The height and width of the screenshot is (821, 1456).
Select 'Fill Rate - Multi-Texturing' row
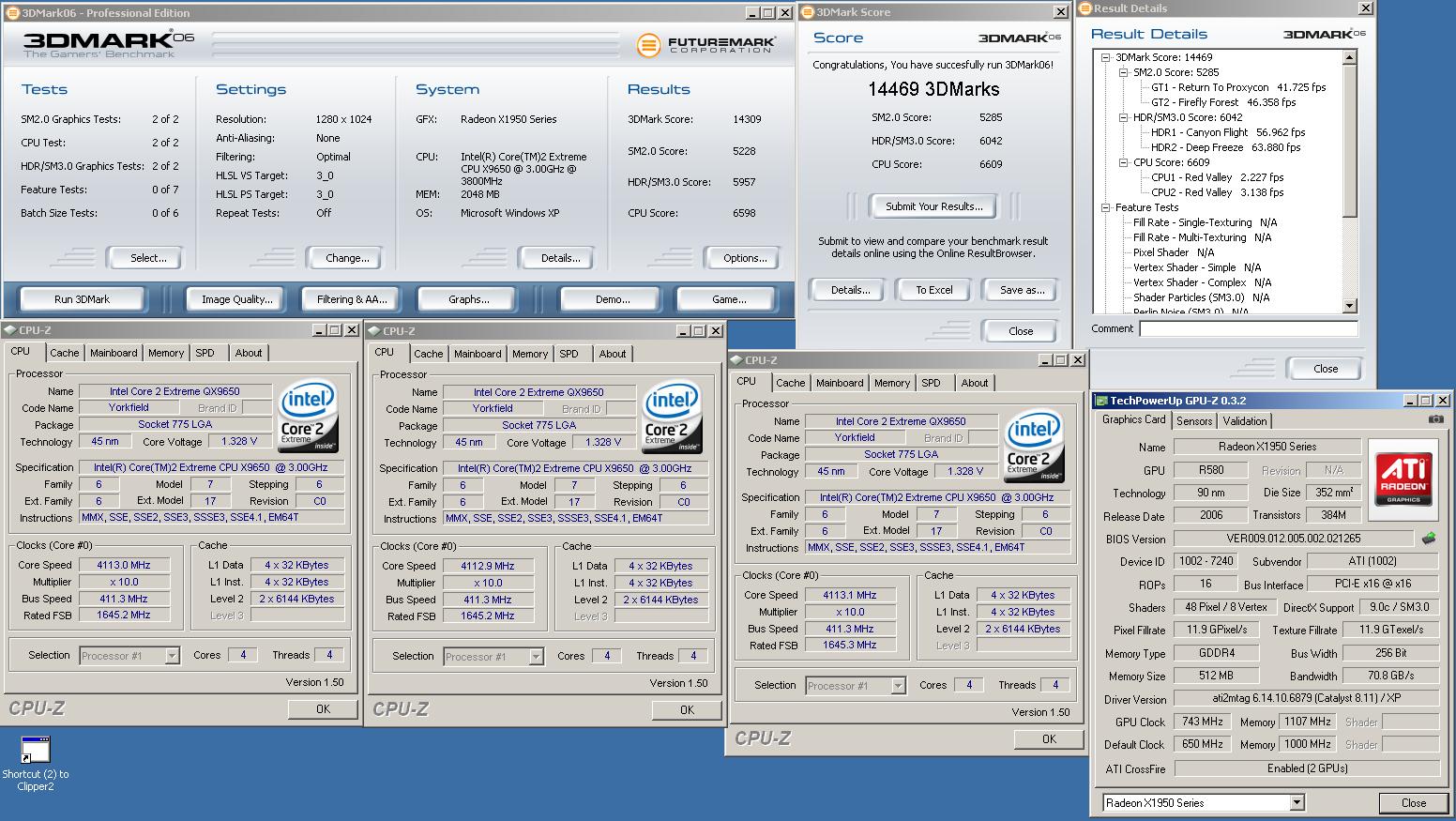(1202, 237)
